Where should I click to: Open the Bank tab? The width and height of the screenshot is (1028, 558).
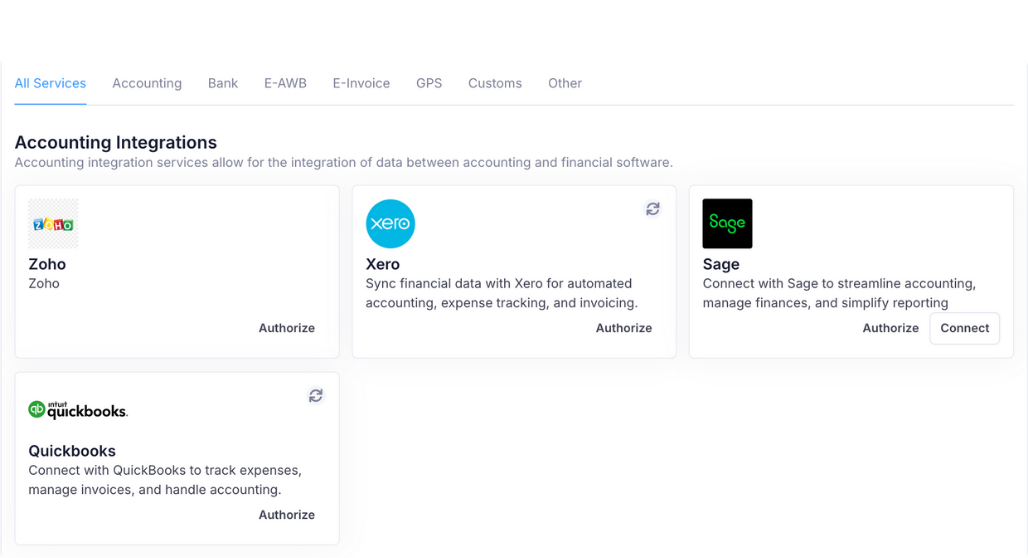(223, 83)
